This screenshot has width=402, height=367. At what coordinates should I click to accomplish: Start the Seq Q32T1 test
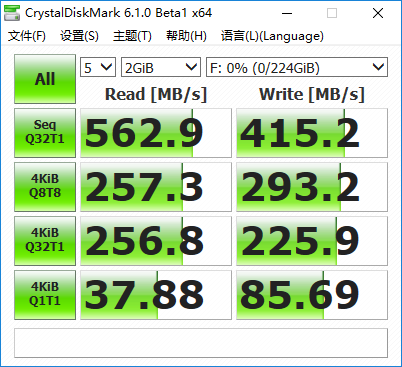pyautogui.click(x=45, y=133)
